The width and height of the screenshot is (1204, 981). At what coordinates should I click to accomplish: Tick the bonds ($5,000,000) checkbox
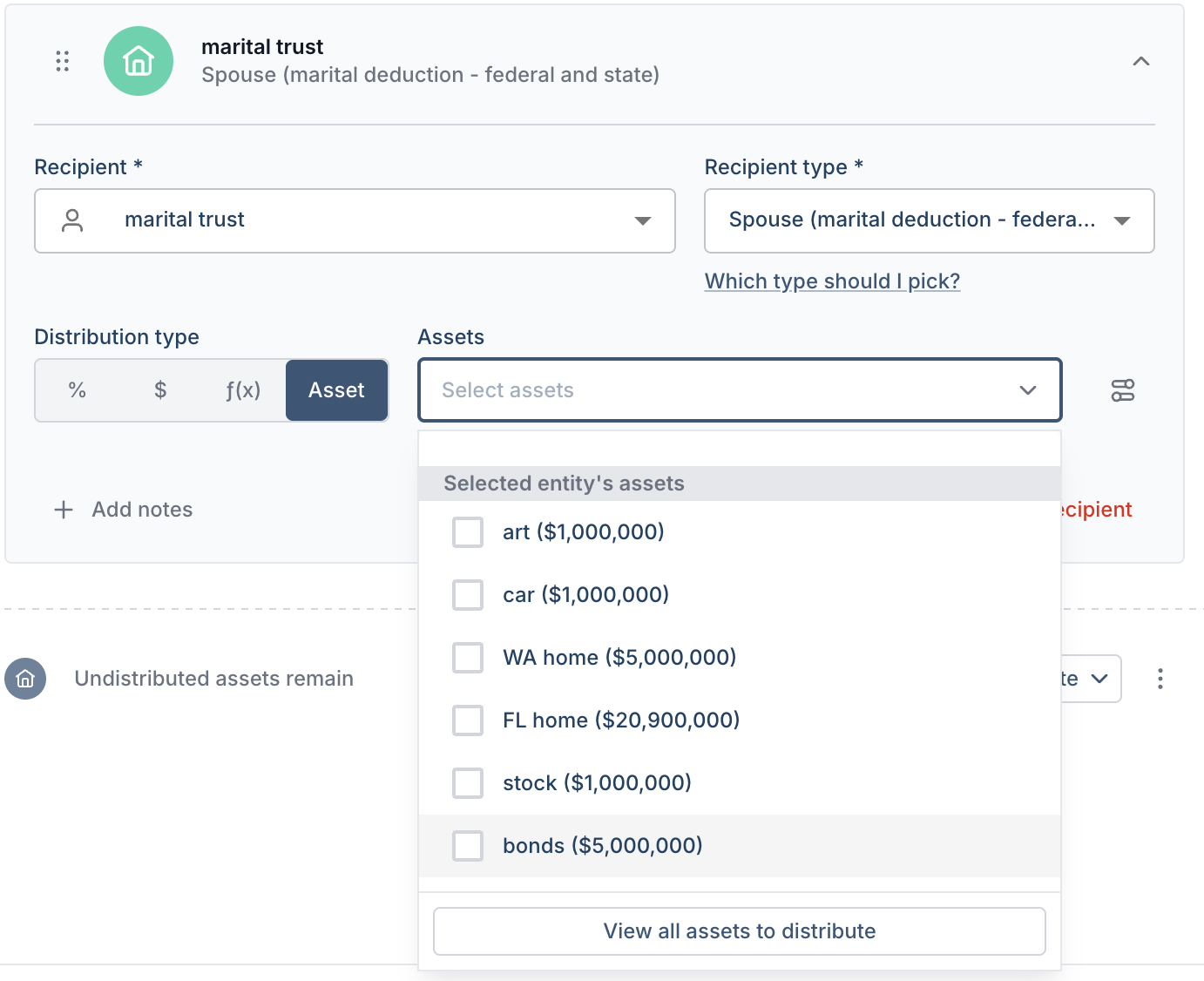468,846
